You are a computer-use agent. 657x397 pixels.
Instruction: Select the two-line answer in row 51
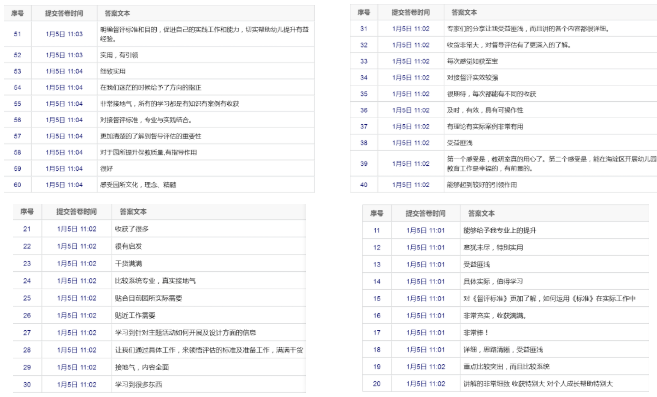(204, 34)
